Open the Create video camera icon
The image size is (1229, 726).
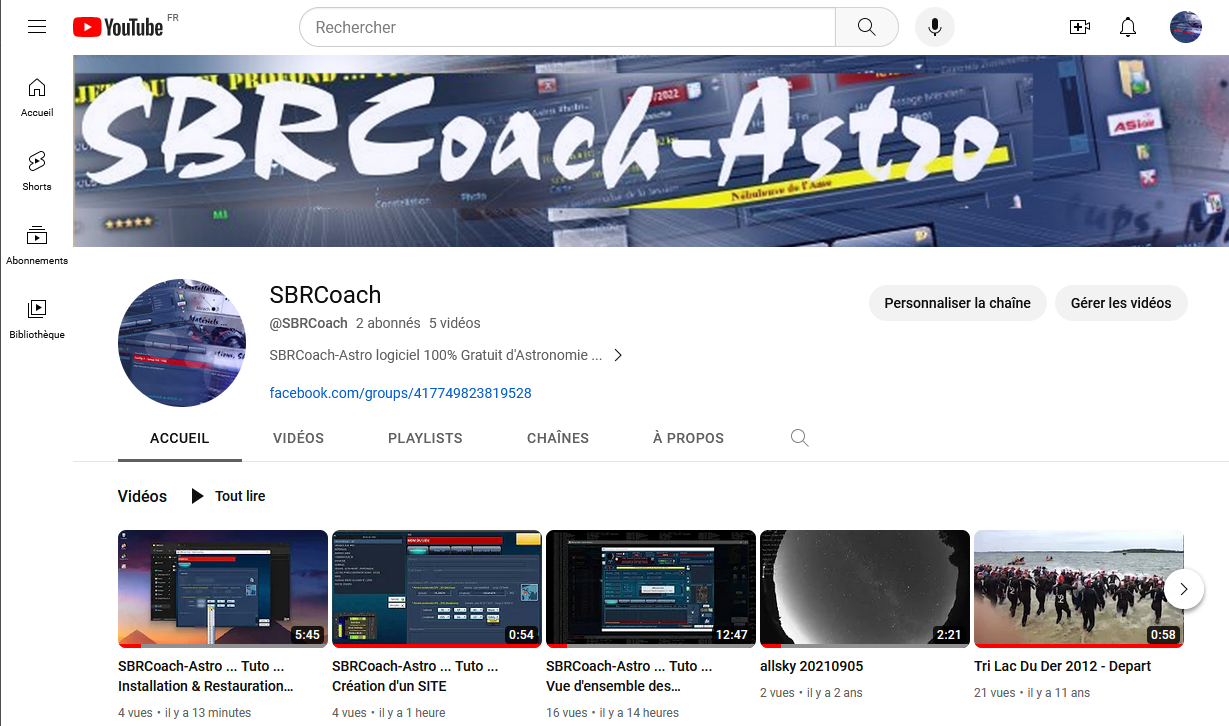(x=1080, y=27)
